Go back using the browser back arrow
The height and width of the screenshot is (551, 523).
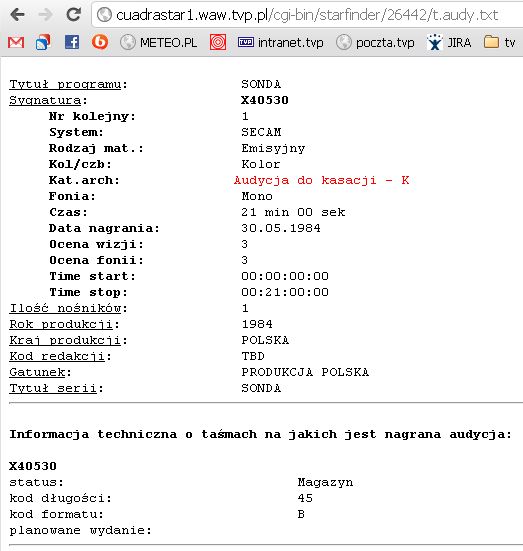pyautogui.click(x=17, y=14)
